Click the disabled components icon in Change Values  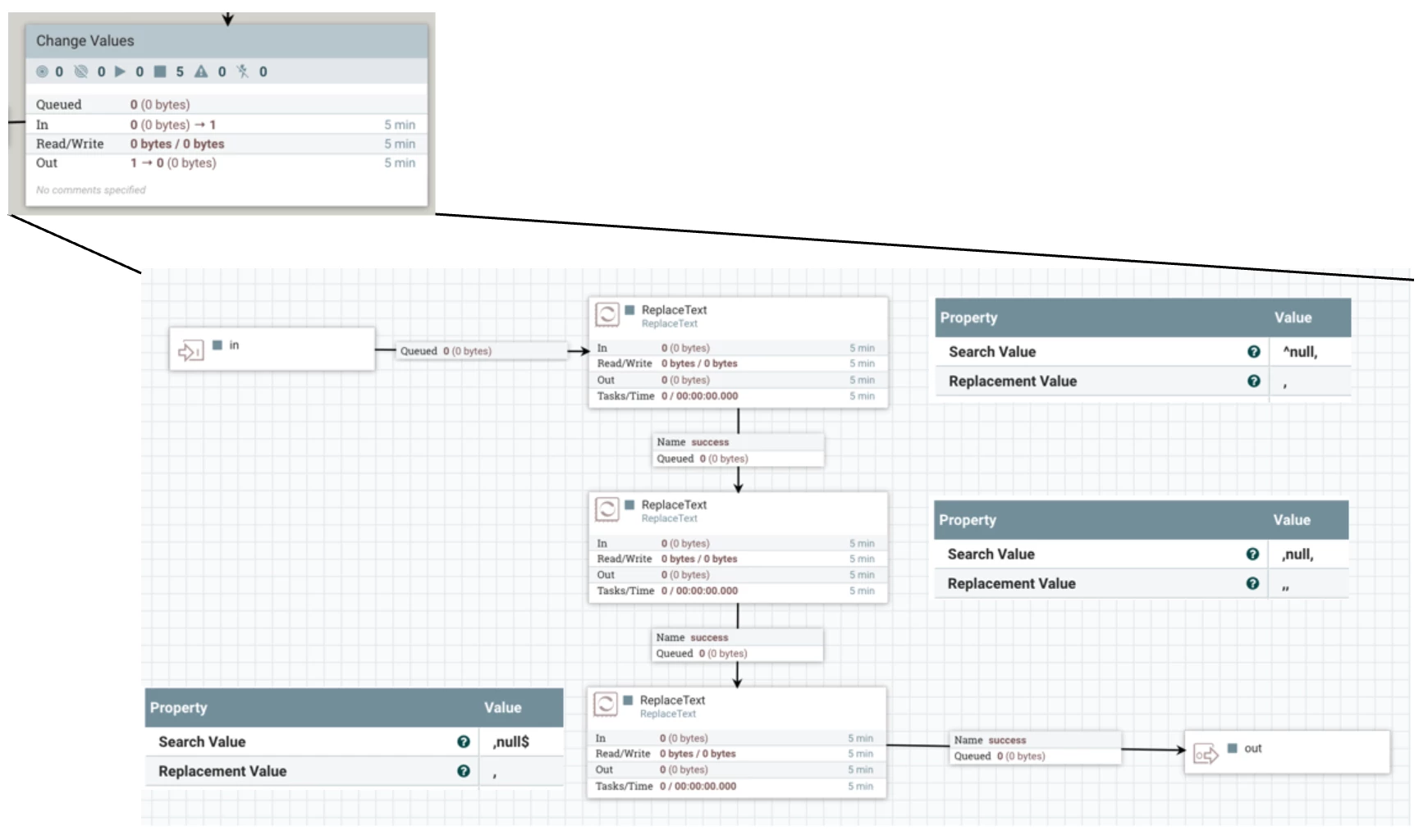tap(243, 71)
